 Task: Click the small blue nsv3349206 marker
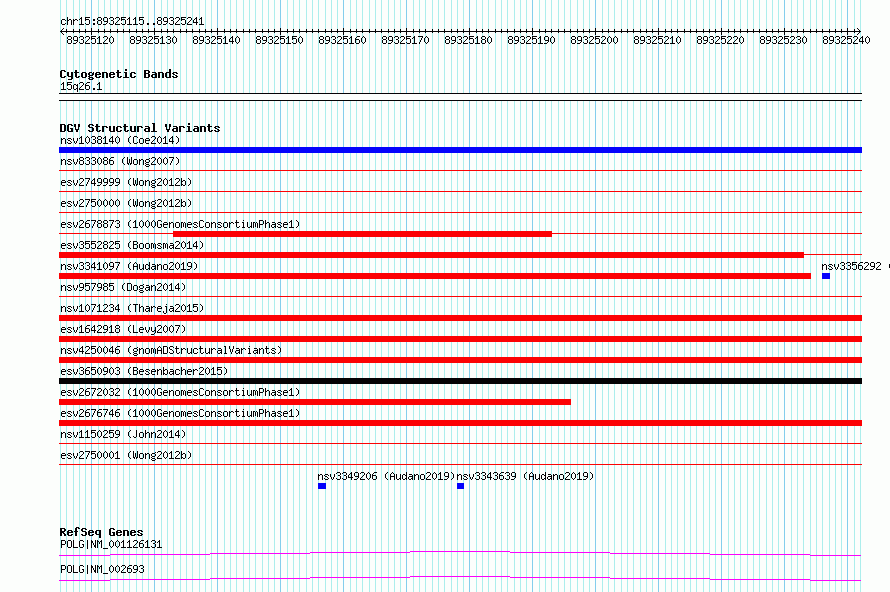[x=322, y=486]
